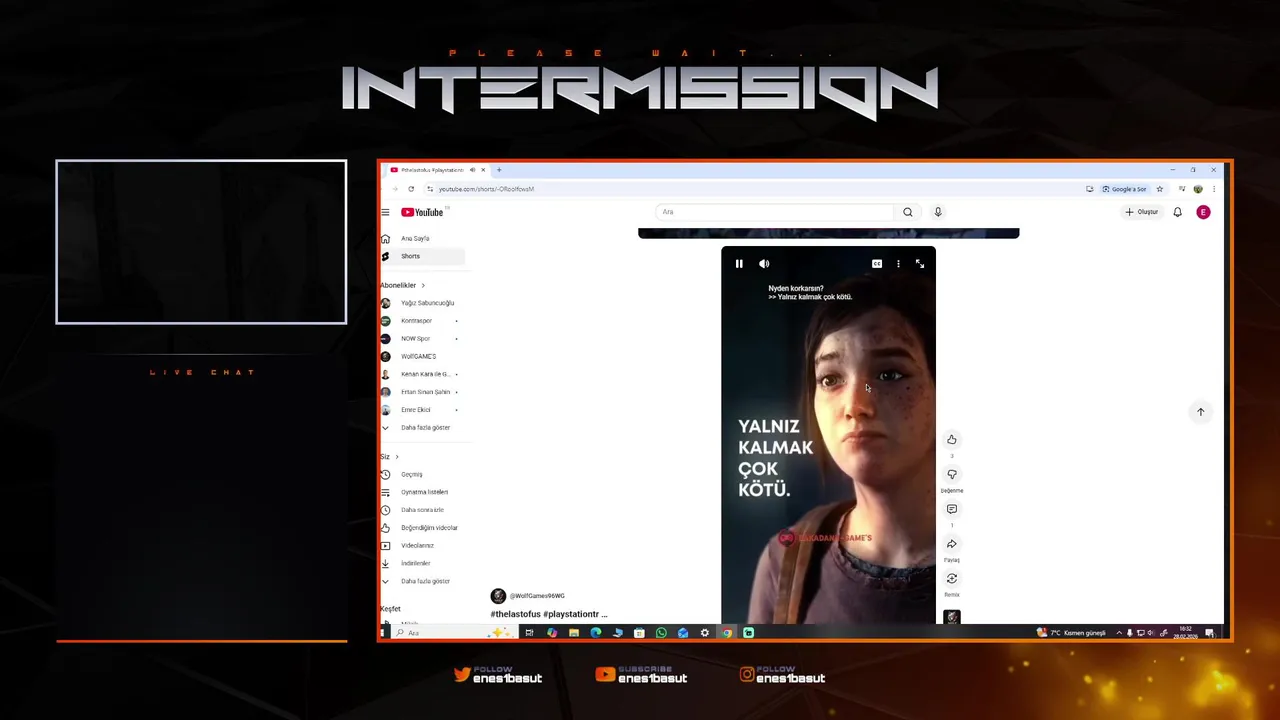The height and width of the screenshot is (720, 1280).
Task: Open the Short's comments
Action: click(x=952, y=510)
